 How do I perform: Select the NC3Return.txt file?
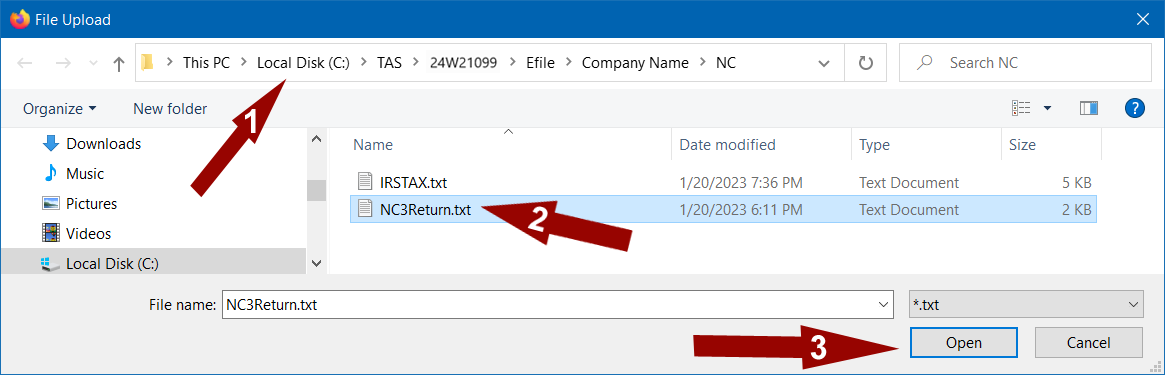[723, 209]
